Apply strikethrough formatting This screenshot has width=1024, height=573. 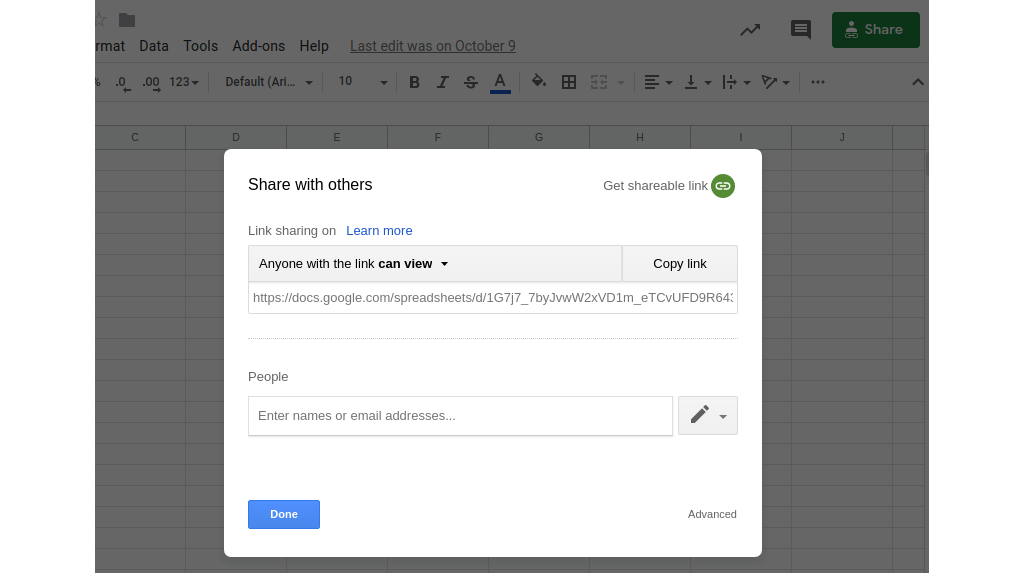[x=471, y=82]
